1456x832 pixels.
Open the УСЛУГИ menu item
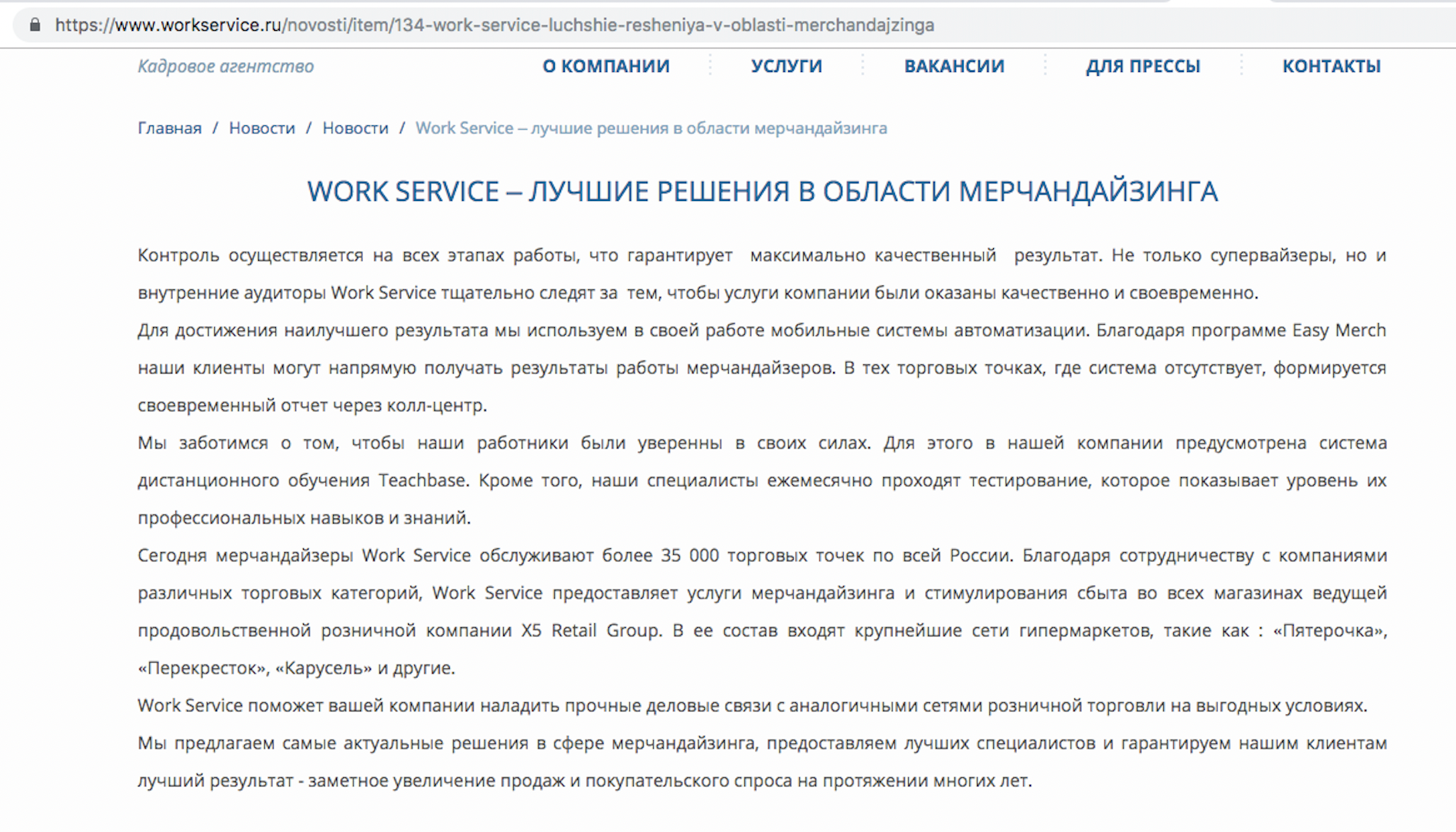point(787,66)
